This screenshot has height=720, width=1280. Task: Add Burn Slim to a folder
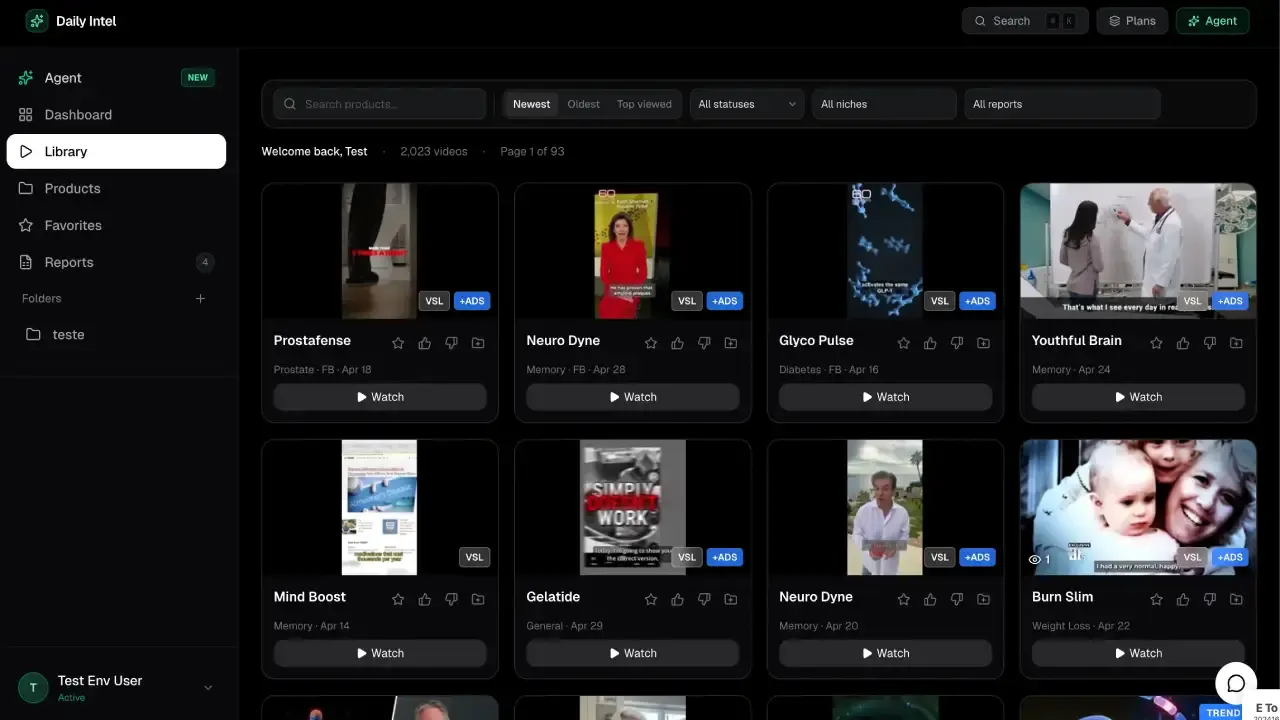(x=1237, y=599)
